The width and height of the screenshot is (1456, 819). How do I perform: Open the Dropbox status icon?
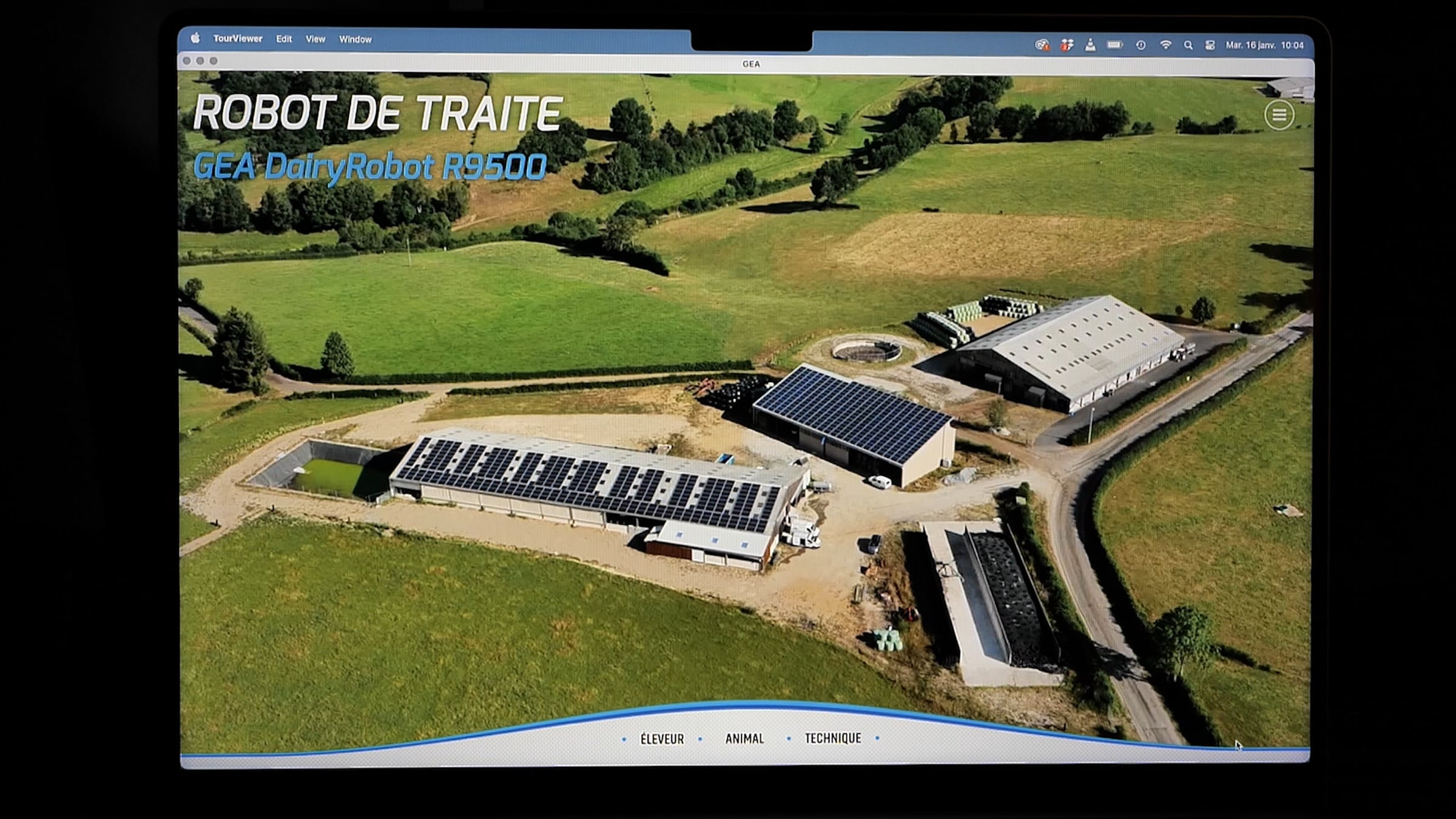(x=1067, y=45)
